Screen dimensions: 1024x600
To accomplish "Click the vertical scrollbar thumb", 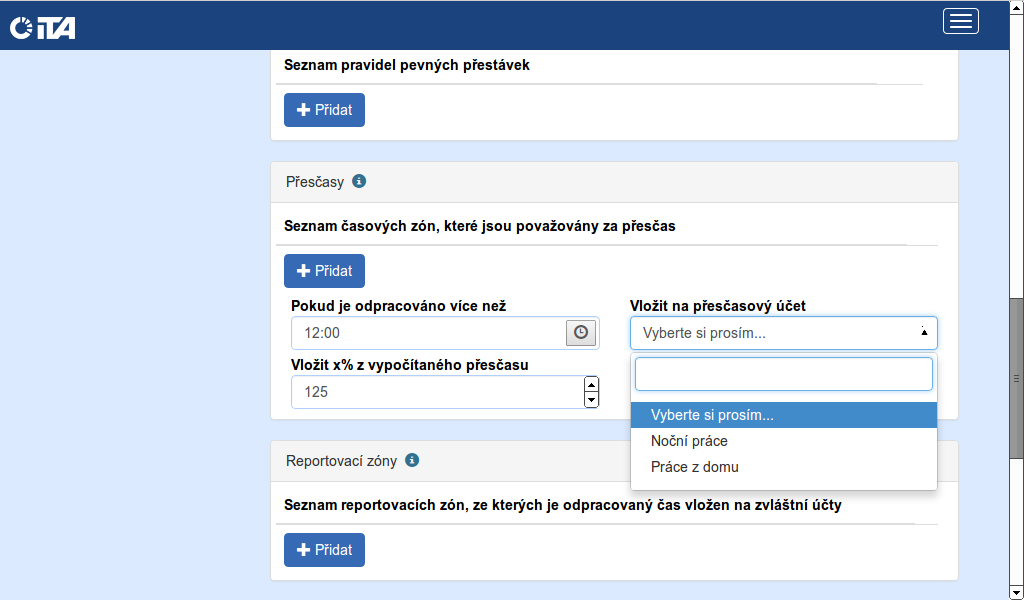I will pos(1016,378).
